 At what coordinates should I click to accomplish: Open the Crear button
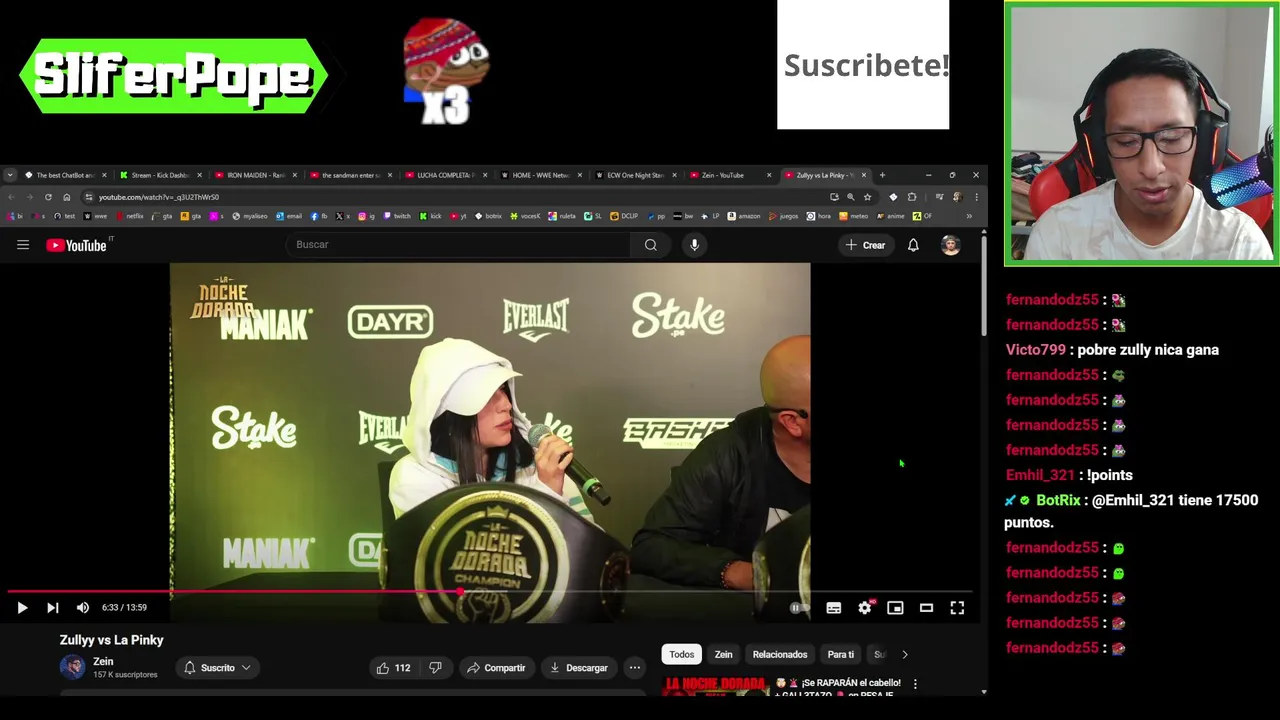point(866,245)
